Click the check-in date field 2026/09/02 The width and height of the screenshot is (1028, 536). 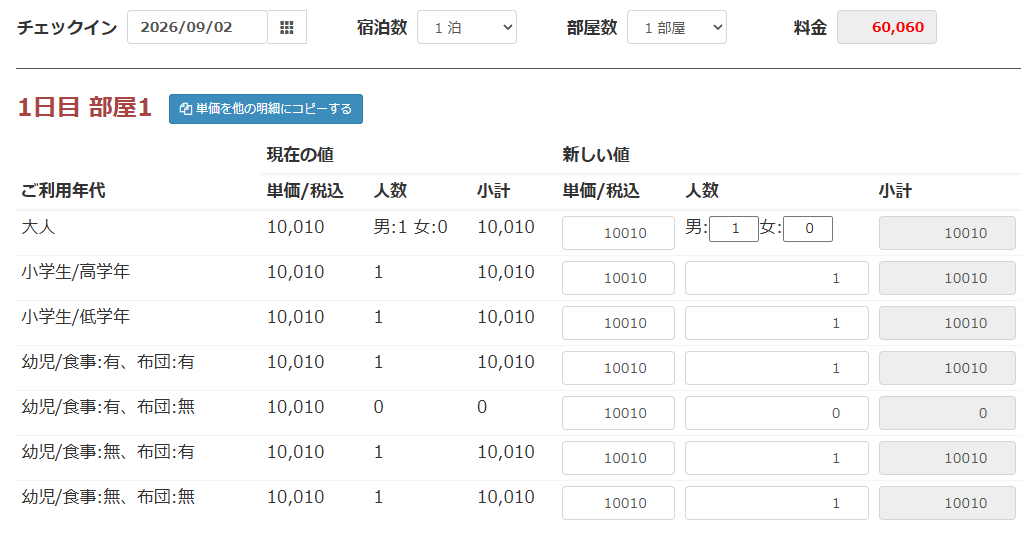pos(197,28)
